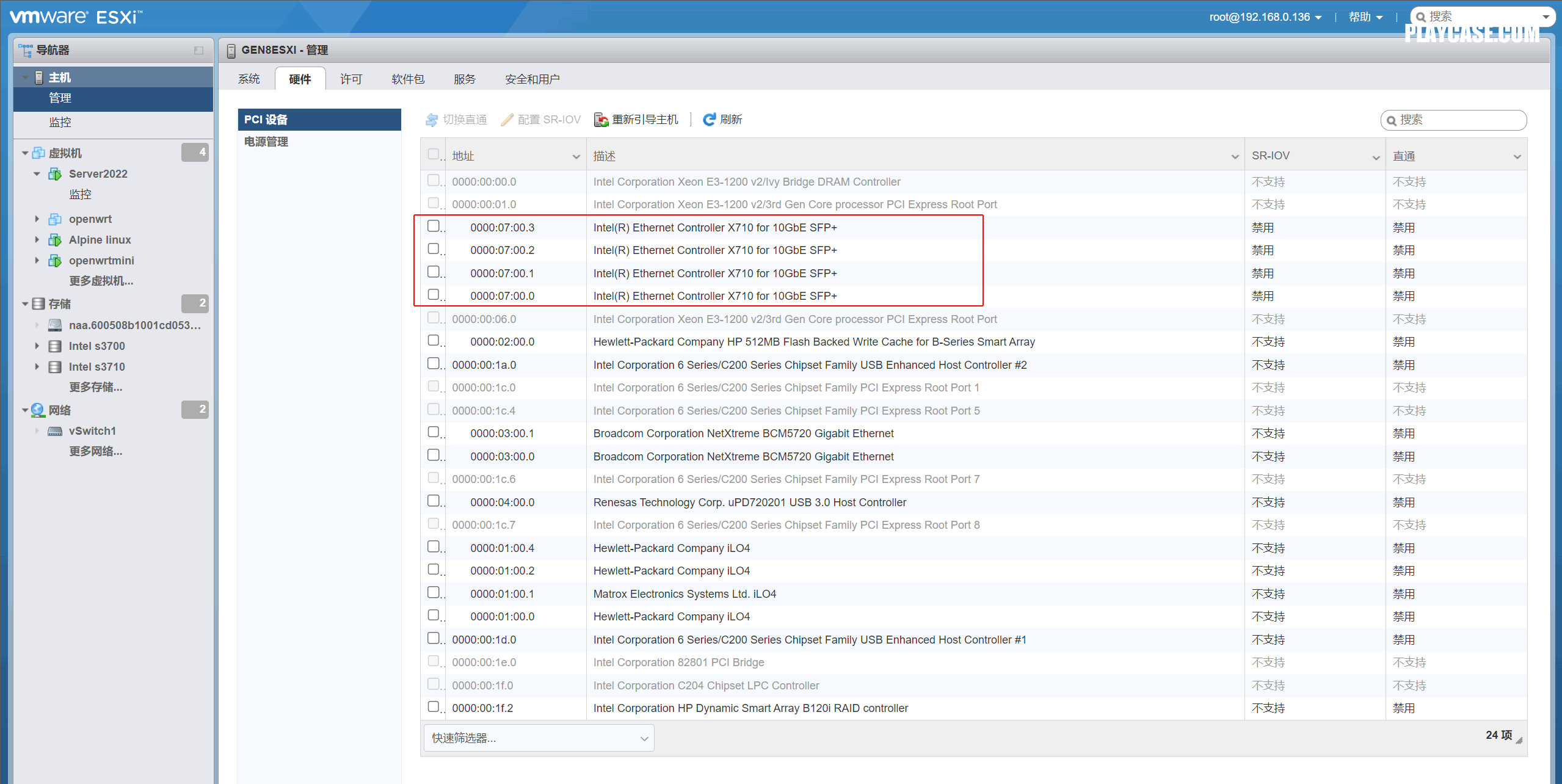Image resolution: width=1562 pixels, height=784 pixels.
Task: Switch to the 软件包 tab
Action: click(408, 79)
